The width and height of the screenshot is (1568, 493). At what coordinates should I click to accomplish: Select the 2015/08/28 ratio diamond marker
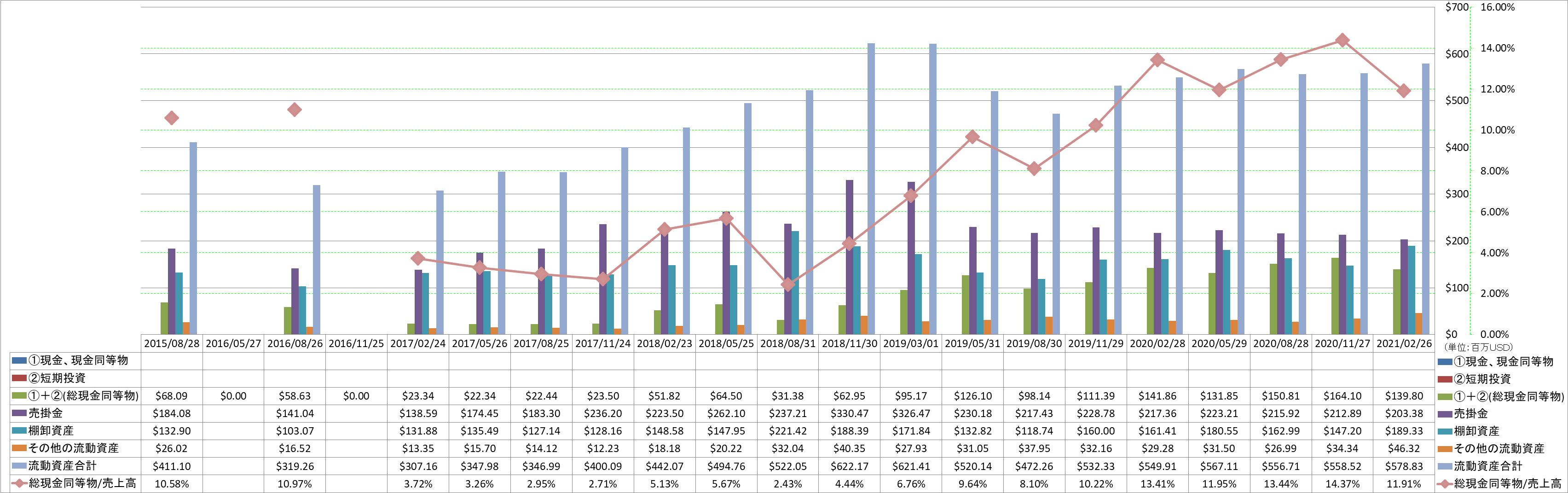point(172,117)
